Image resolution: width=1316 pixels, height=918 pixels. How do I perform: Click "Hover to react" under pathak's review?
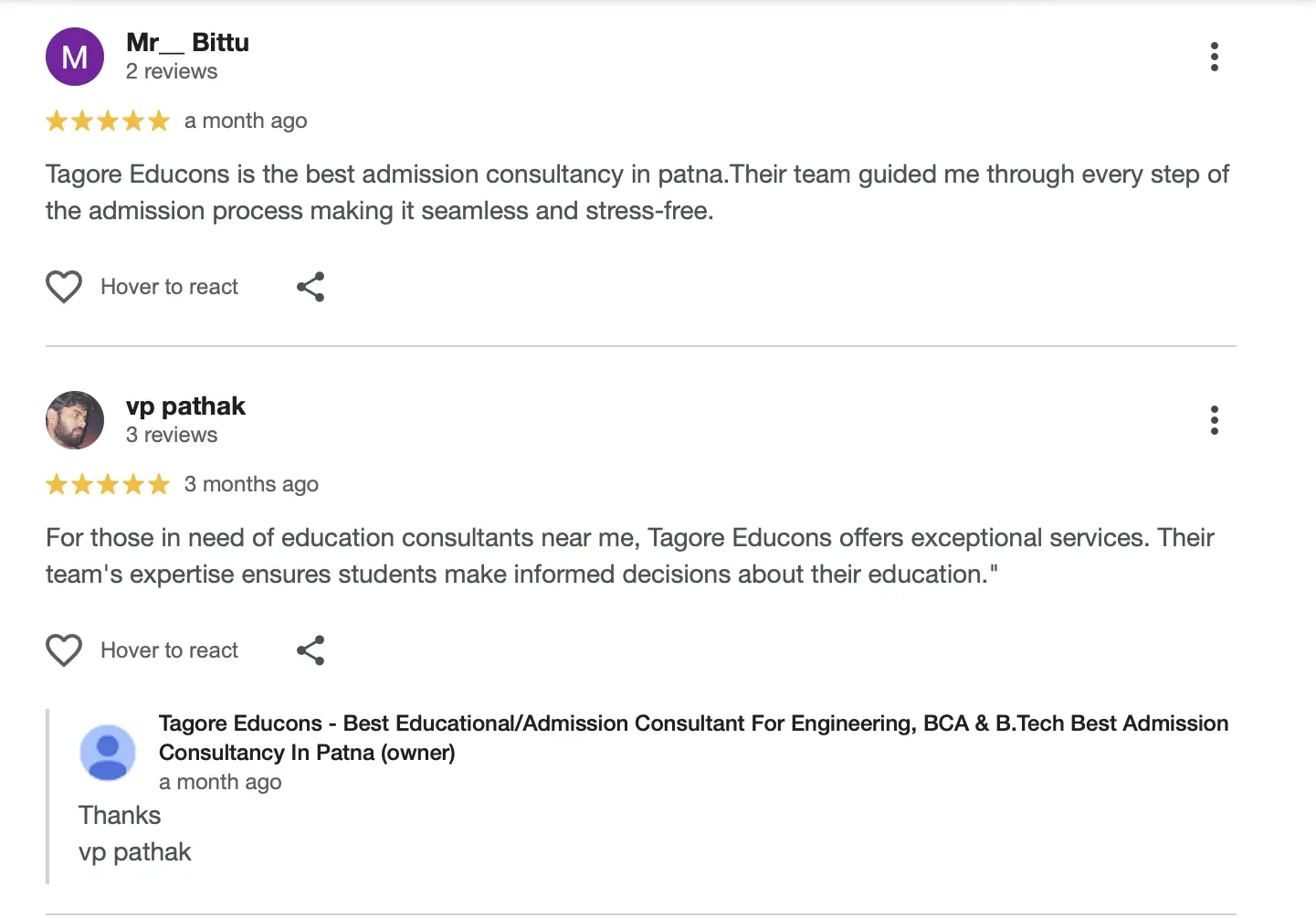point(169,650)
